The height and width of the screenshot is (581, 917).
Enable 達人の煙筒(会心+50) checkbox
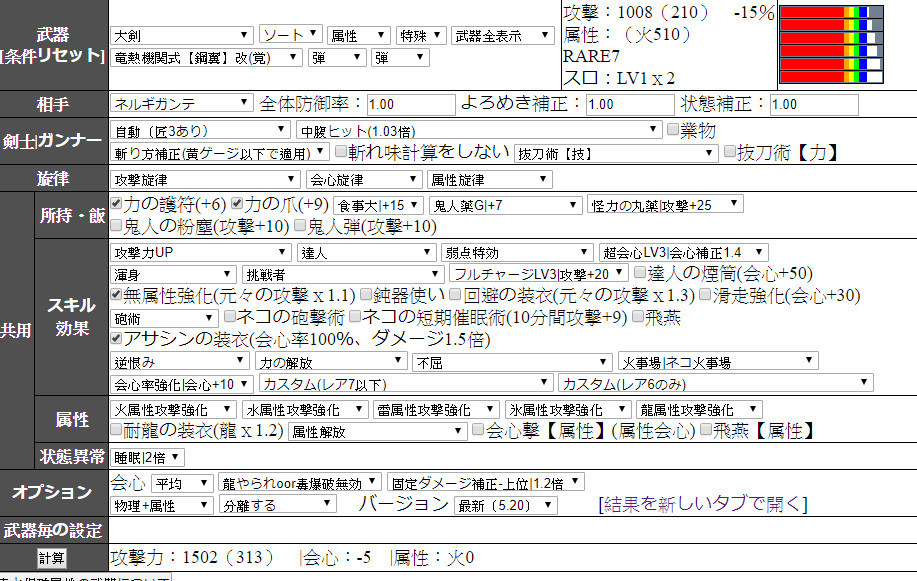pos(640,273)
